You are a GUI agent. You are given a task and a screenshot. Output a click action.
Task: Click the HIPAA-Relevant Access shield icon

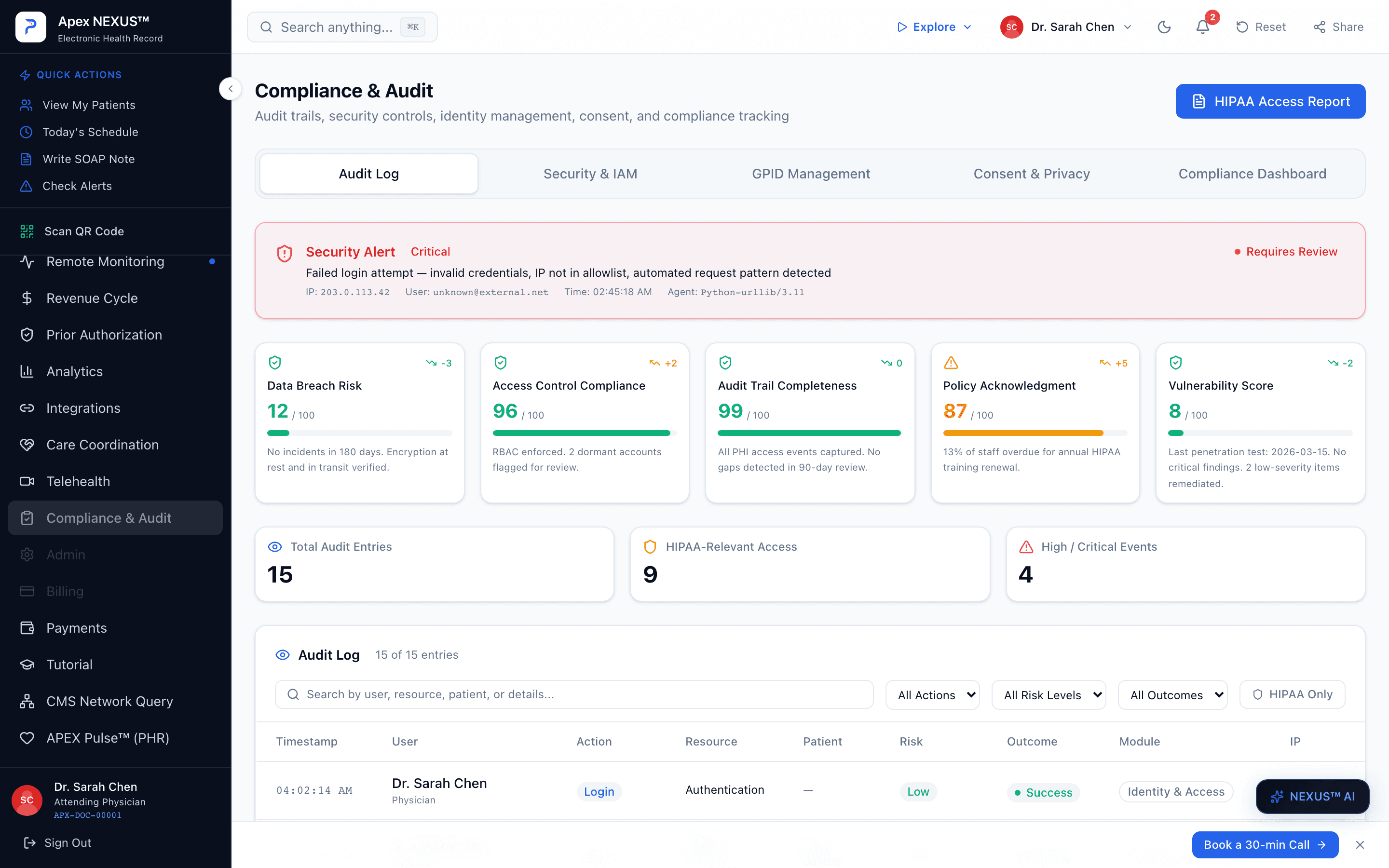[650, 547]
